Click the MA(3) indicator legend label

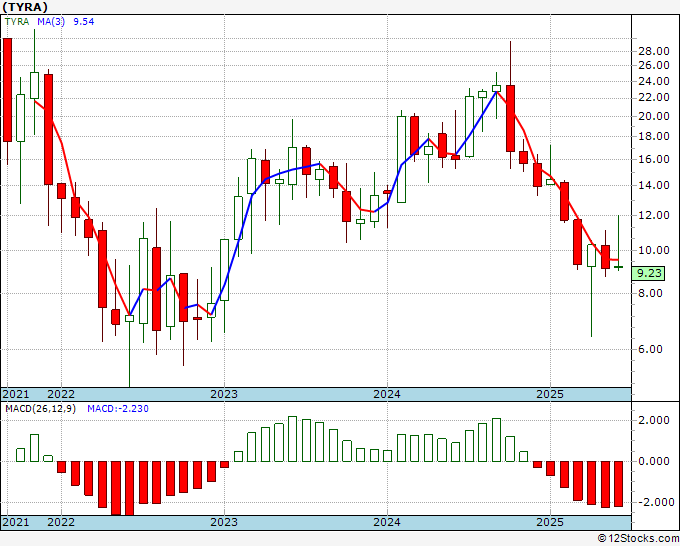(x=51, y=22)
